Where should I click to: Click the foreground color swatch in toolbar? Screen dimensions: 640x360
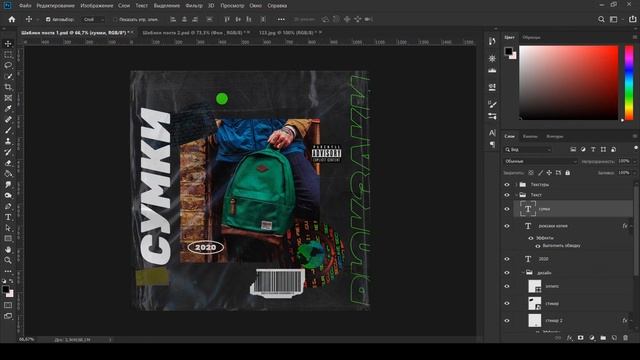6,289
